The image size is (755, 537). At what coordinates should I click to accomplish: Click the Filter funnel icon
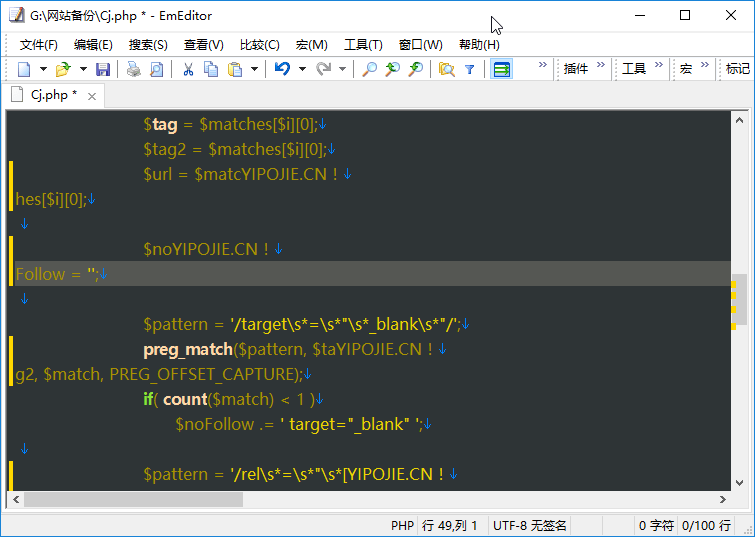[469, 69]
